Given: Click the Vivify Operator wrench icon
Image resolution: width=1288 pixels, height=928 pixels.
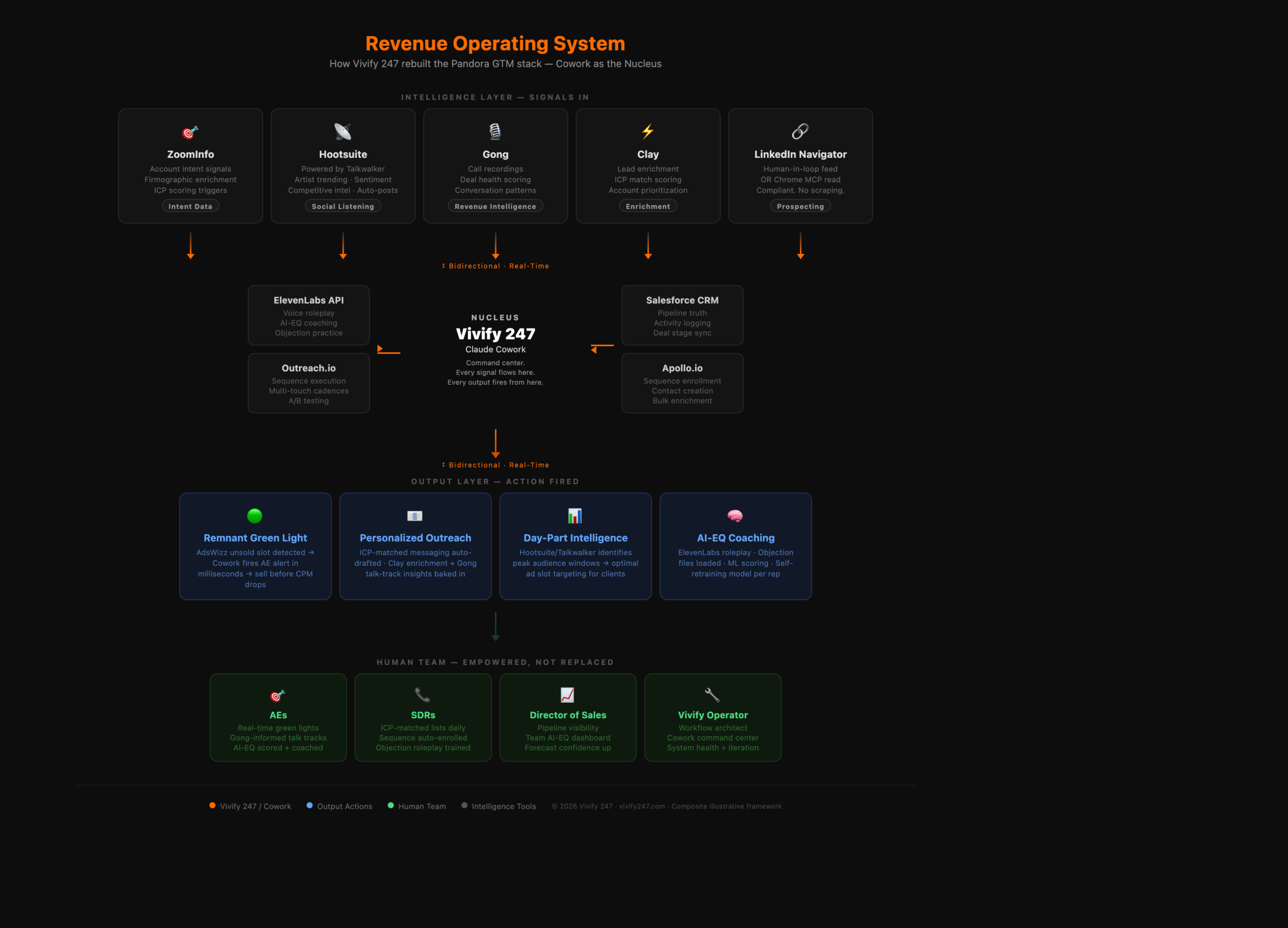Looking at the screenshot, I should [712, 695].
